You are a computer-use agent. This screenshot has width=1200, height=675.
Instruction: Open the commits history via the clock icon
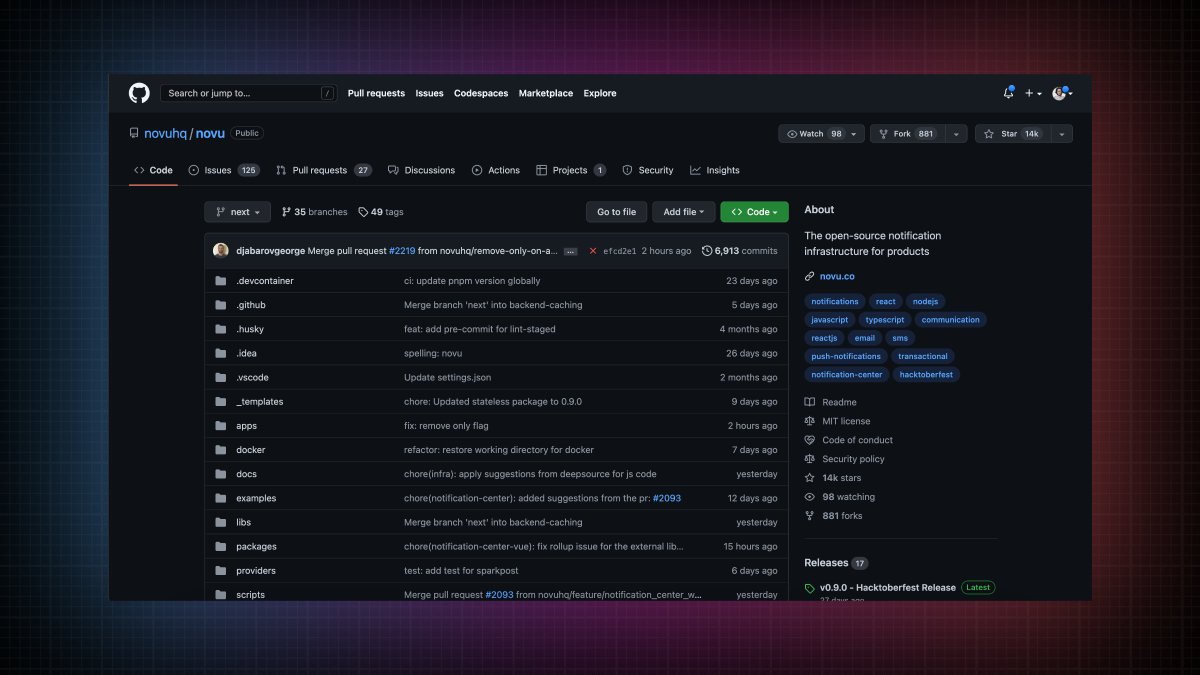[x=708, y=251]
